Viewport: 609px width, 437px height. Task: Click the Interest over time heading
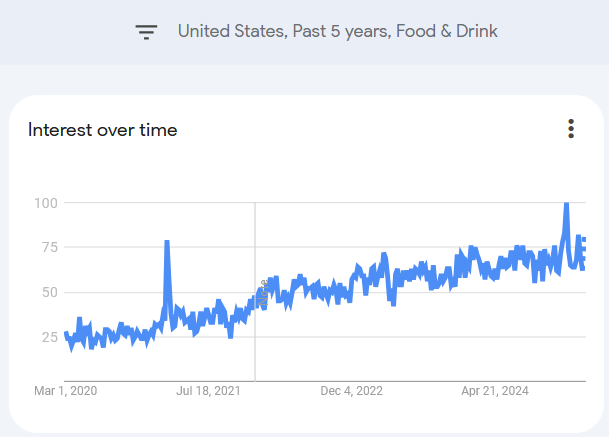pos(103,130)
